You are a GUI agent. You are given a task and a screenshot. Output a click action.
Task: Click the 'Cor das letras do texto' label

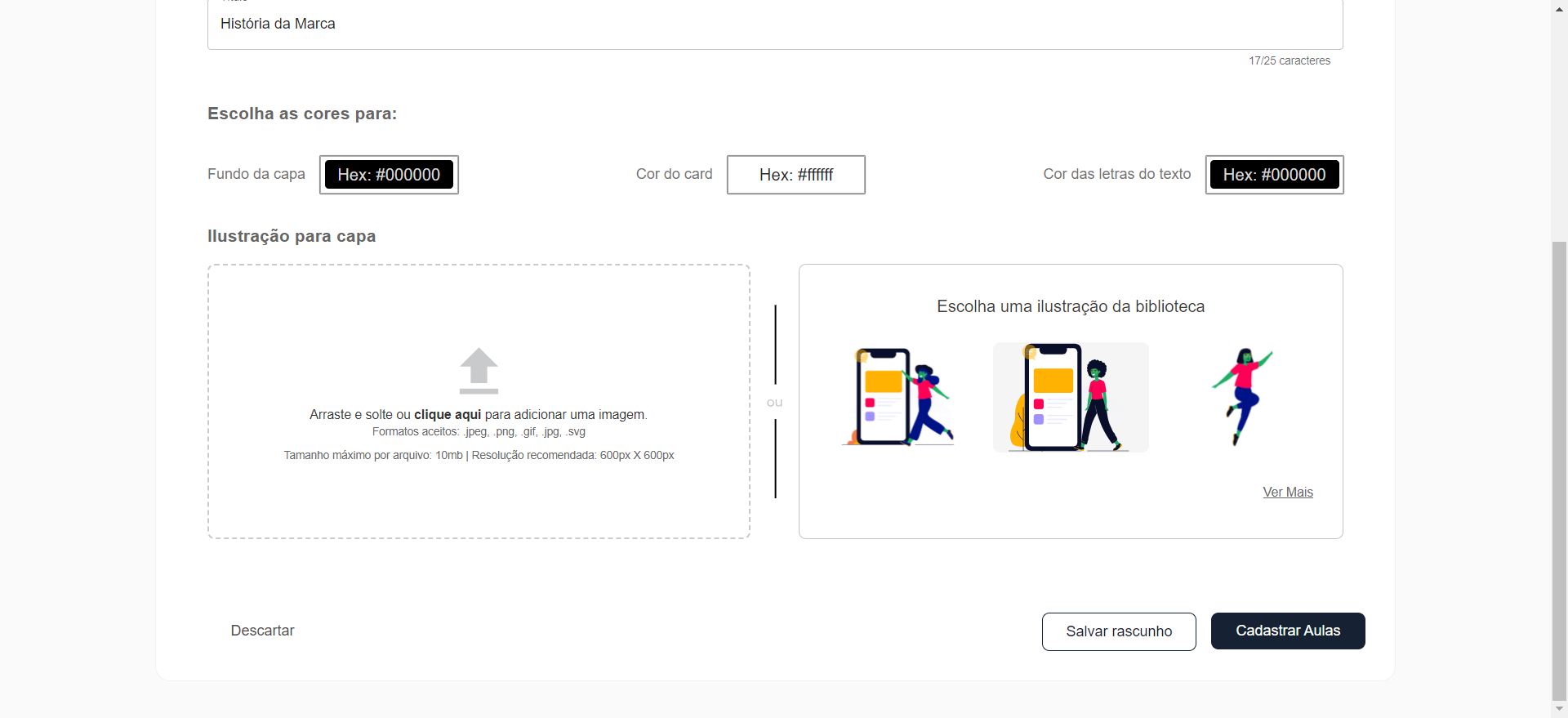point(1117,174)
